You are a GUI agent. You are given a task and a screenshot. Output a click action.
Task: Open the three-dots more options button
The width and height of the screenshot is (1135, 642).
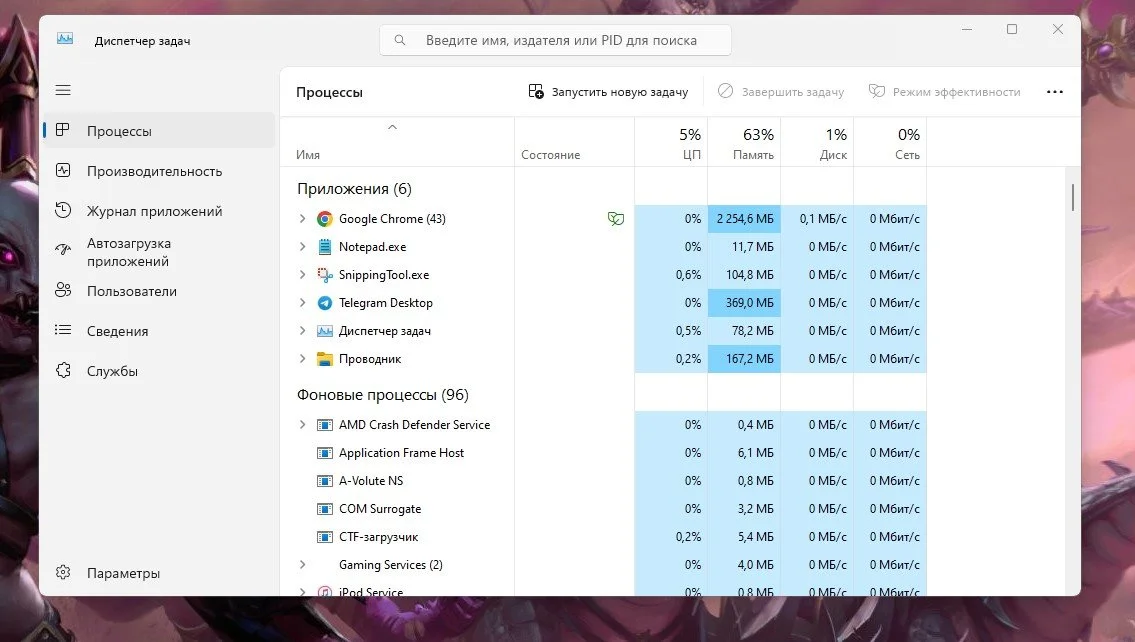pos(1055,92)
